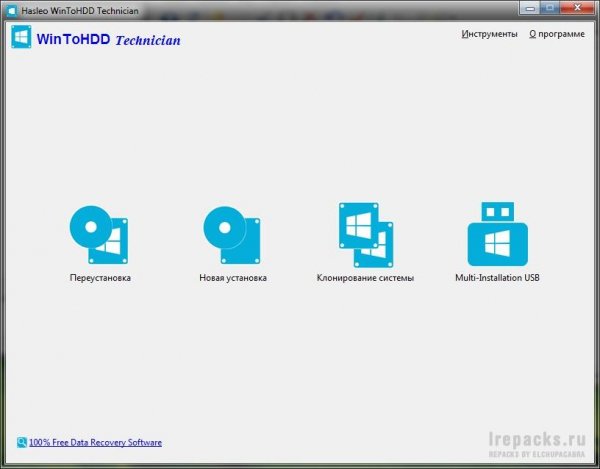Click the WinToHDD logo in header
600x469 pixels.
(21, 37)
